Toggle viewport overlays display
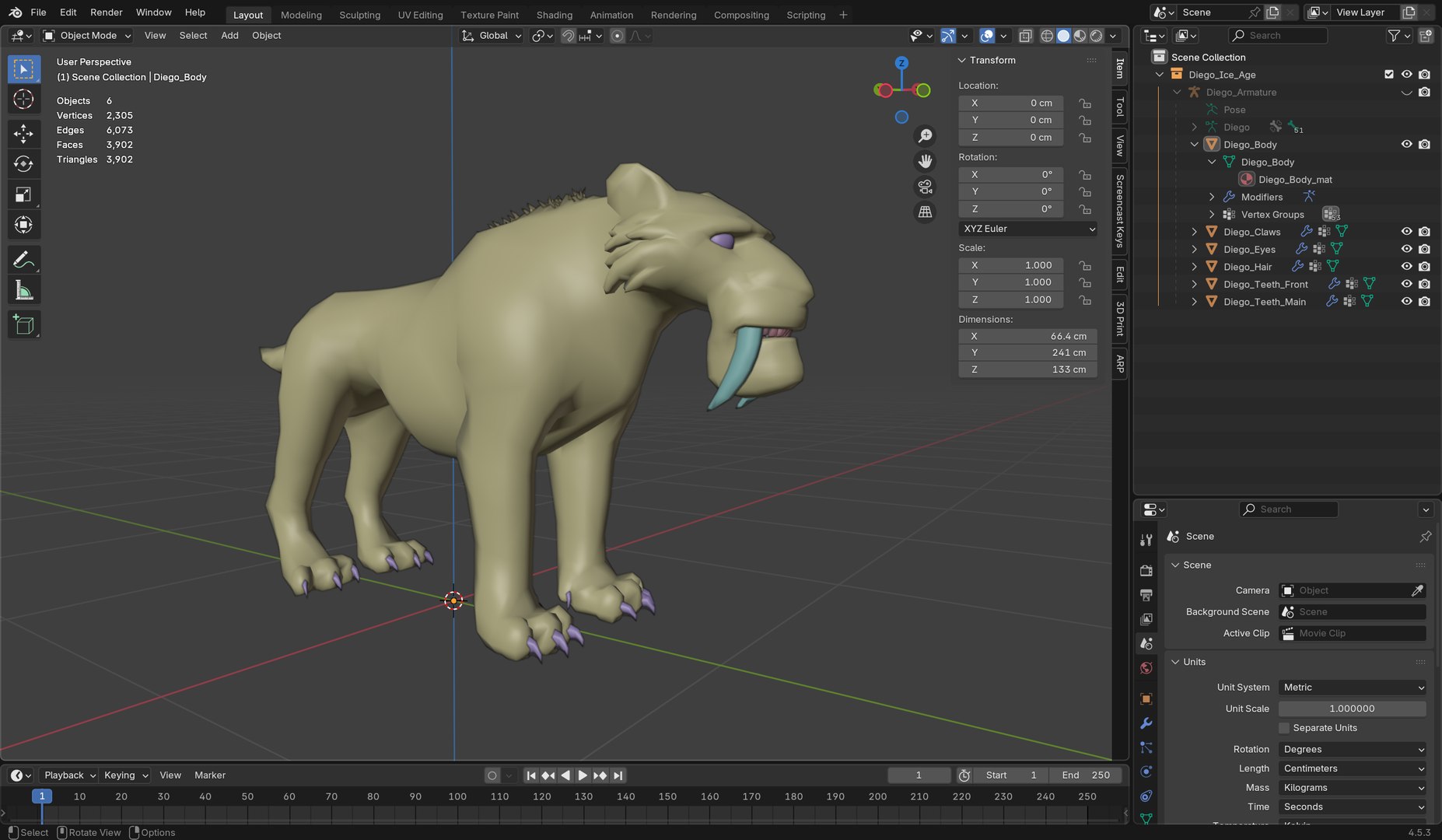 987,36
